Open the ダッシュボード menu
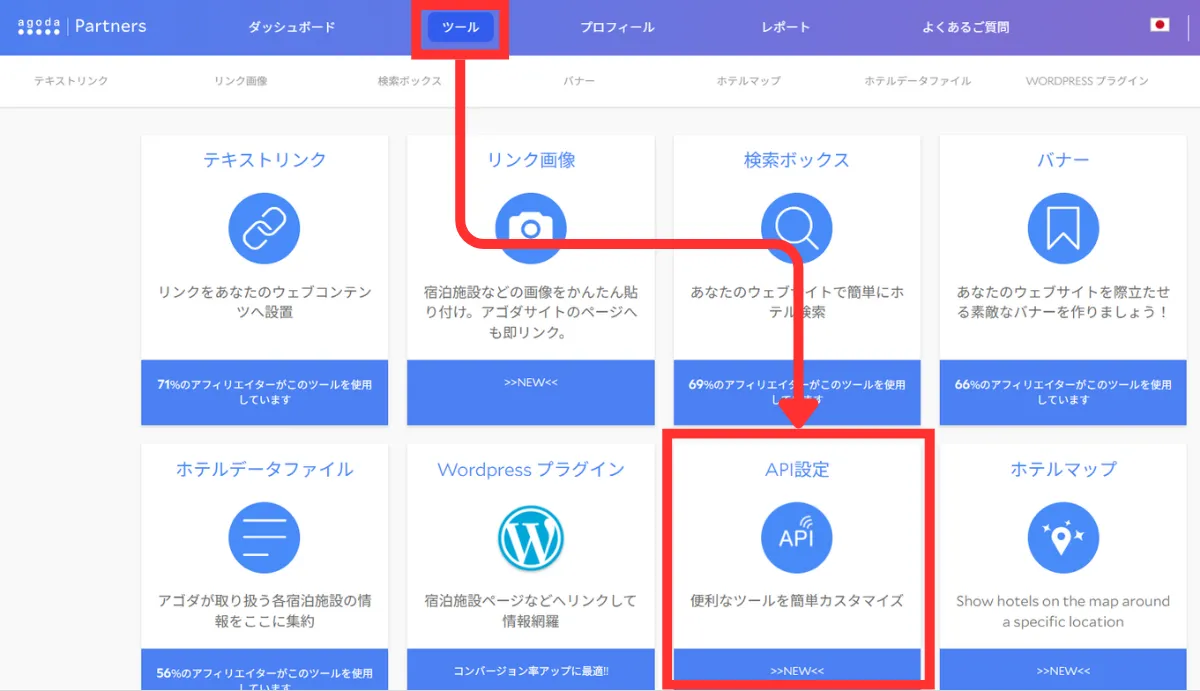Screen dimensions: 1200x691 coord(292,27)
